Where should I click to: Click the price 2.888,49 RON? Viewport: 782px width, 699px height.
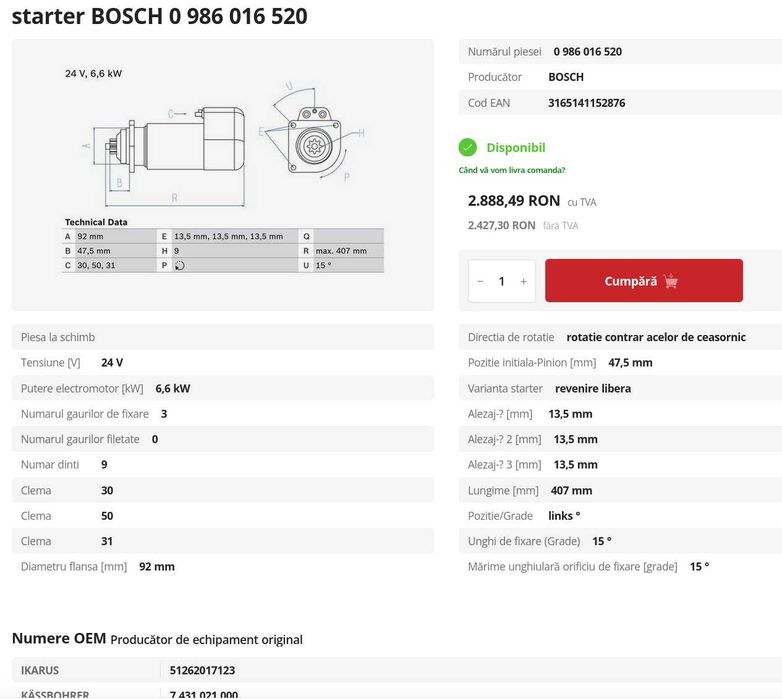514,200
